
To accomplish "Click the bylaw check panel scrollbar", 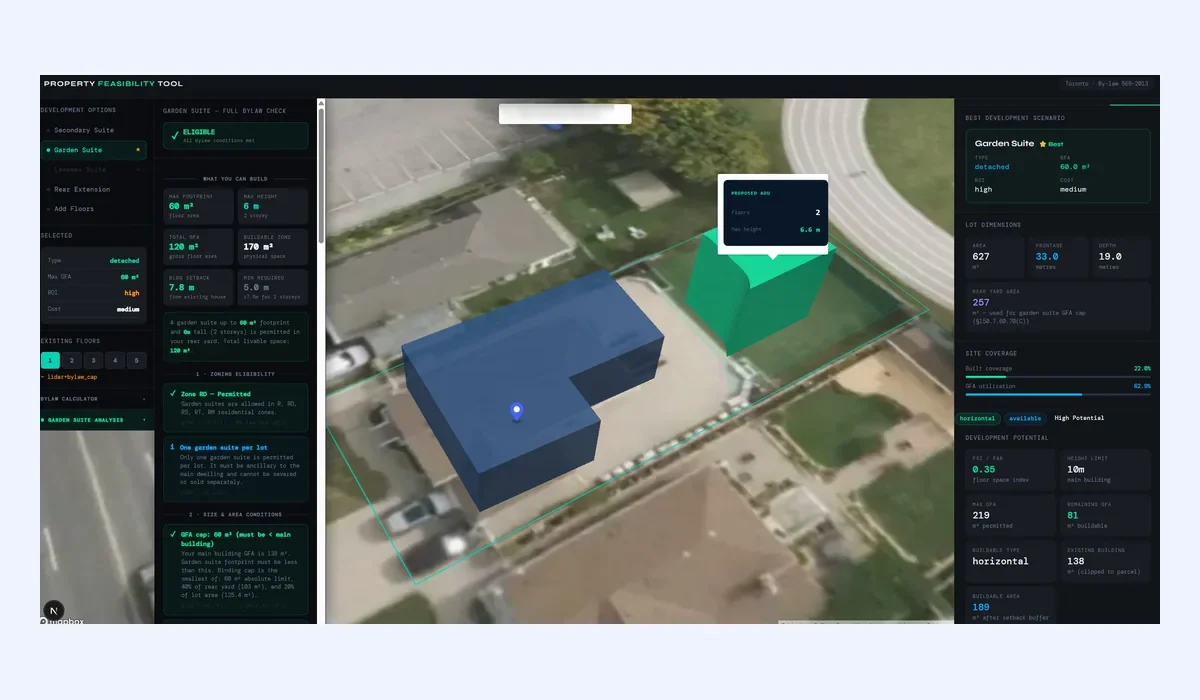I will [320, 175].
